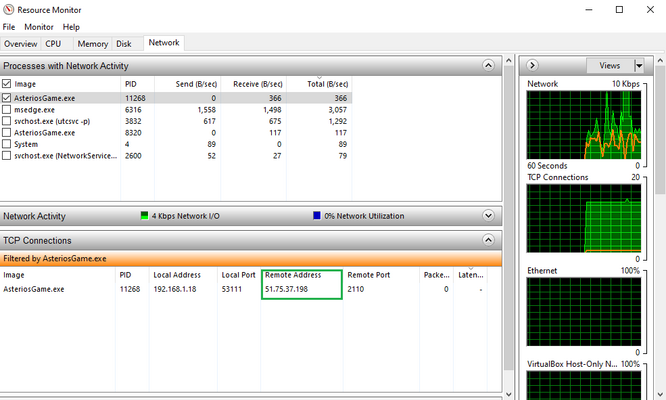Check the svchost.exe (utcsvc -p) checkbox
Screen dimensions: 666x400
coord(6,121)
